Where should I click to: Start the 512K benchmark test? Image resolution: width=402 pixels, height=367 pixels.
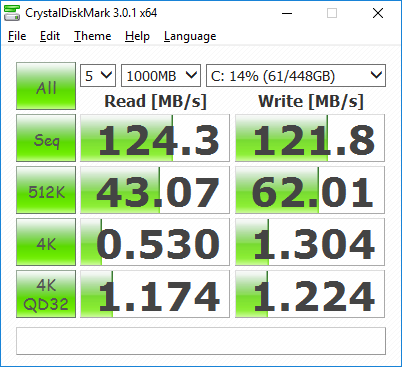click(46, 190)
